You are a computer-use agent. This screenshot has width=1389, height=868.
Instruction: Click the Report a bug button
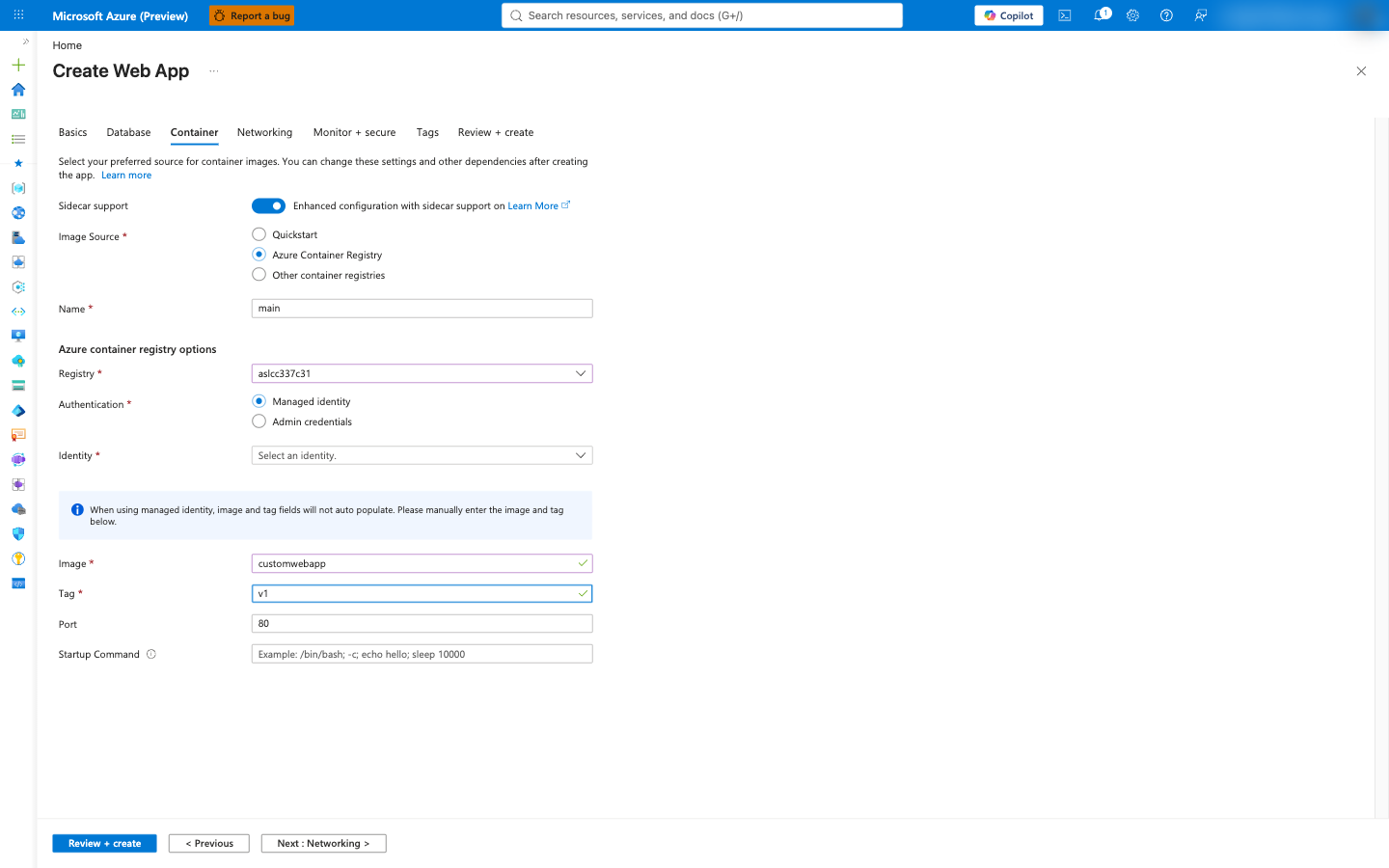(252, 15)
